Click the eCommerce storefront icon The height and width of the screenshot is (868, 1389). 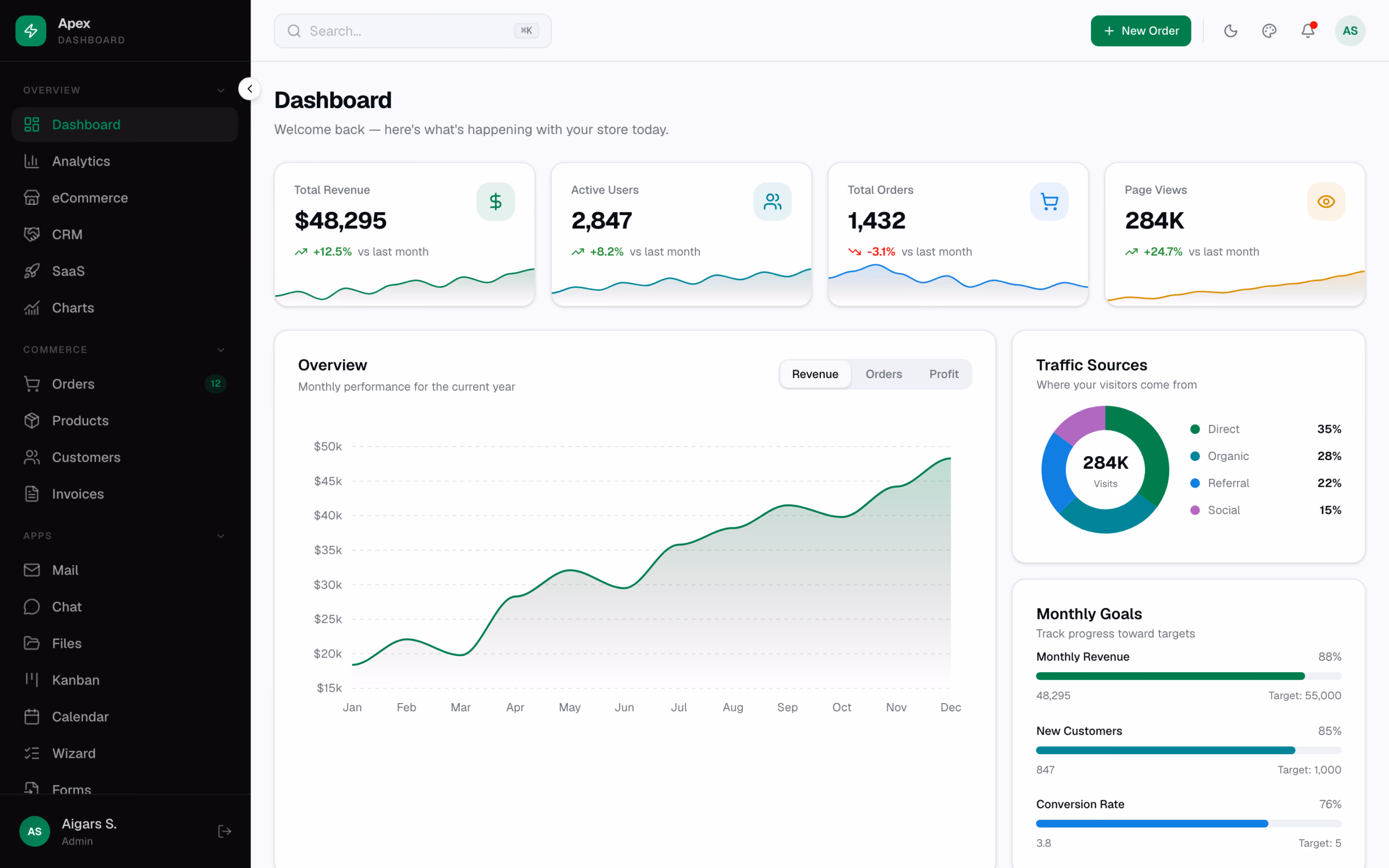31,198
